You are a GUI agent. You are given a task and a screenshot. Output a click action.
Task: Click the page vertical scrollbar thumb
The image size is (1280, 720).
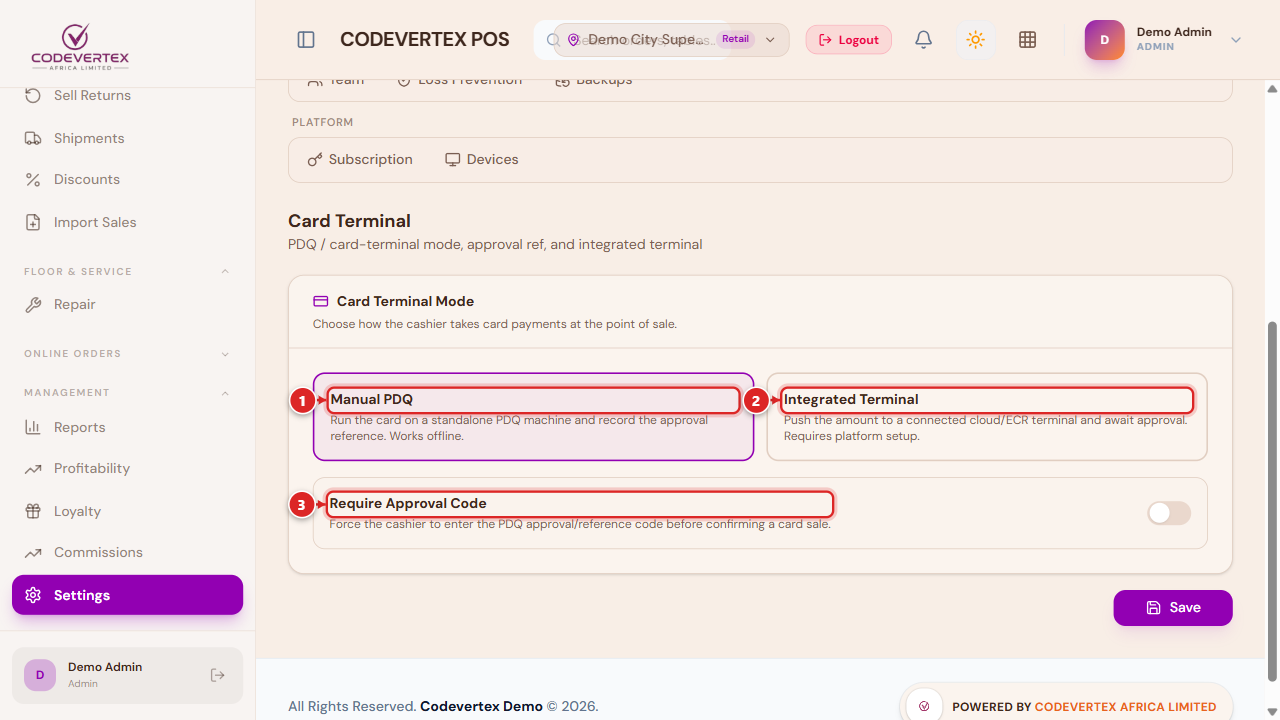pos(1273,500)
